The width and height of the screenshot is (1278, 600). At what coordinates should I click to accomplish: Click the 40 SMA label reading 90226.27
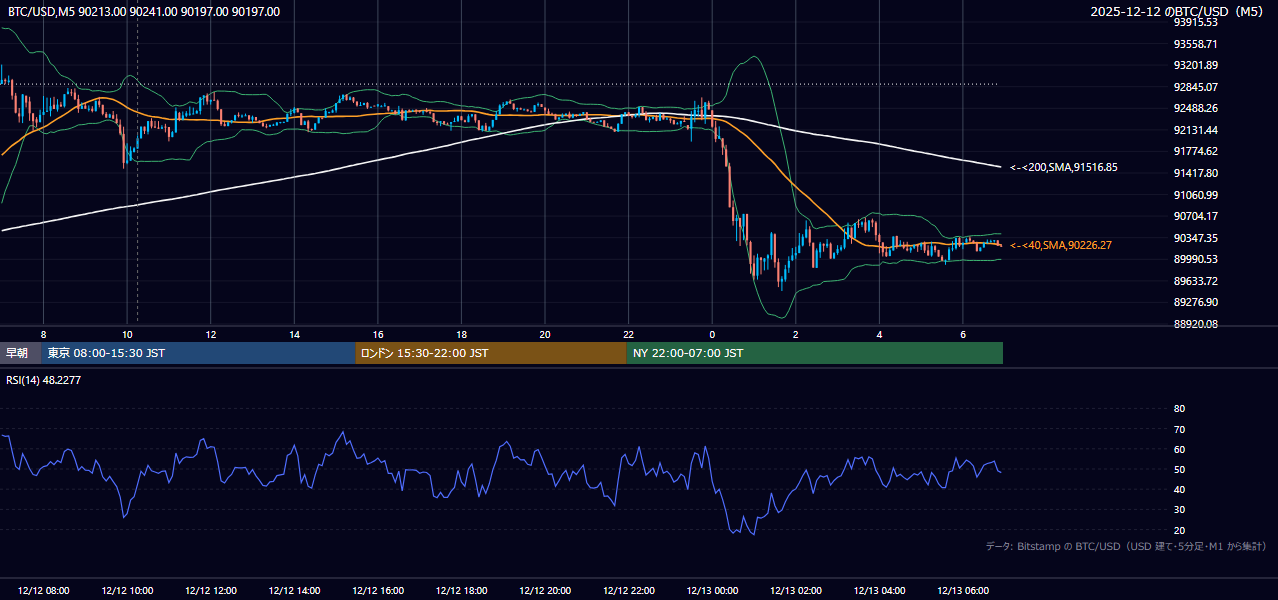[x=1061, y=245]
